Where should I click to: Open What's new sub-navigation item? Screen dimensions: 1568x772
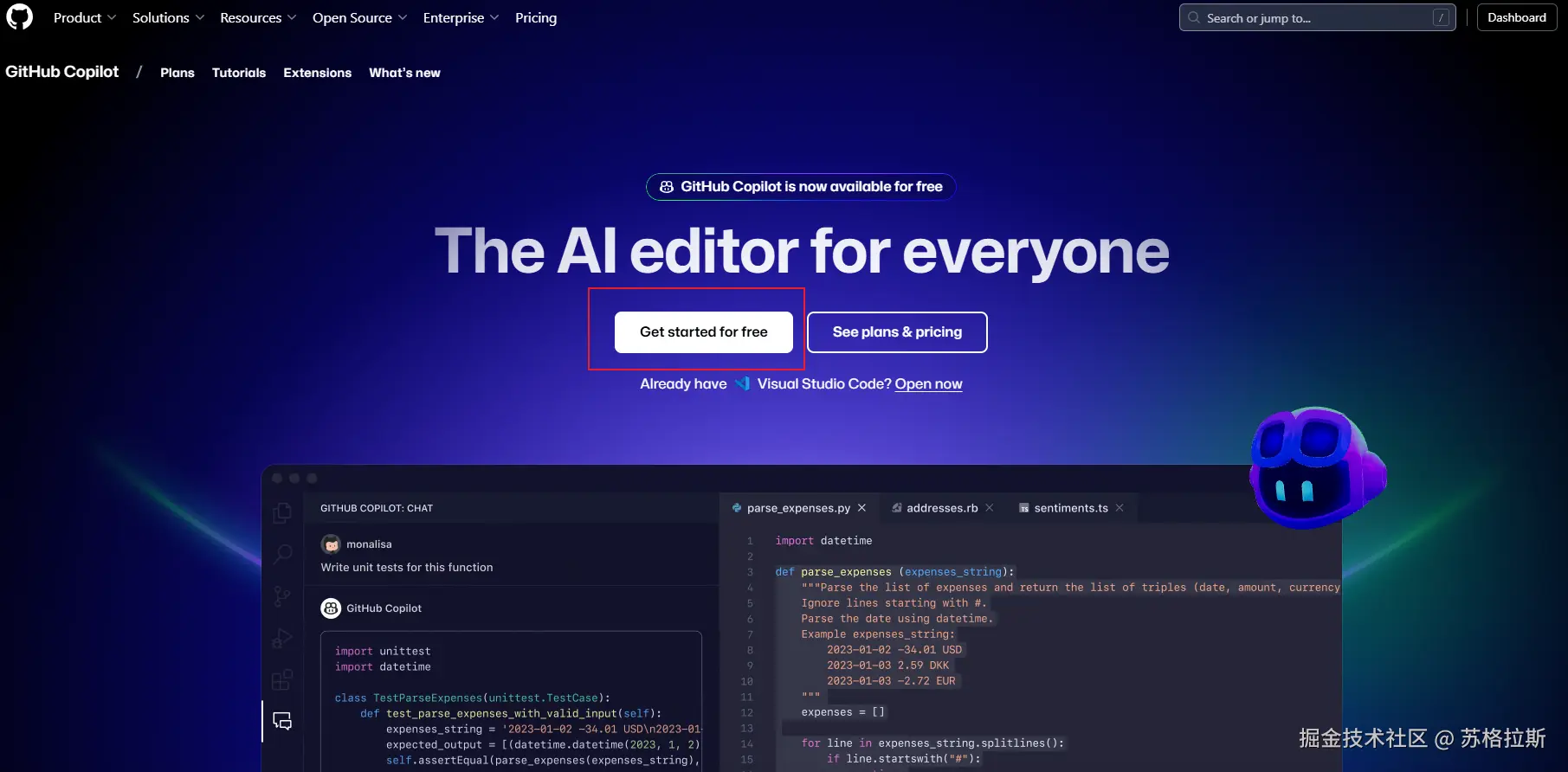[x=404, y=73]
